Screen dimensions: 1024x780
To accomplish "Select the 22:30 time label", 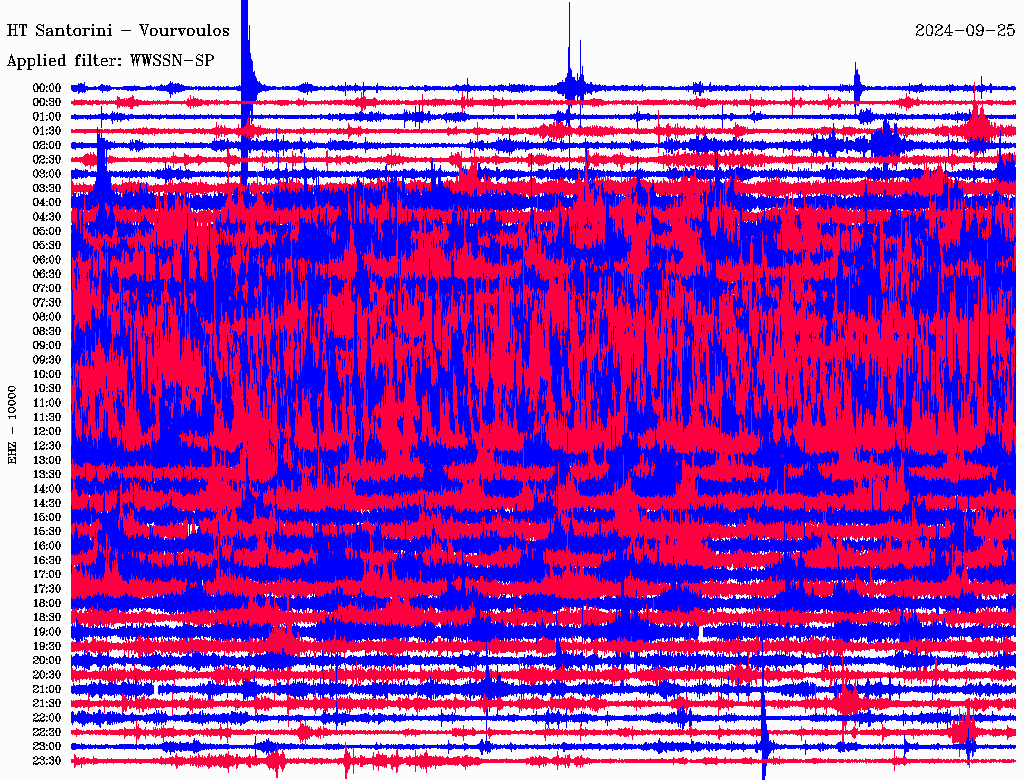I will pyautogui.click(x=47, y=732).
